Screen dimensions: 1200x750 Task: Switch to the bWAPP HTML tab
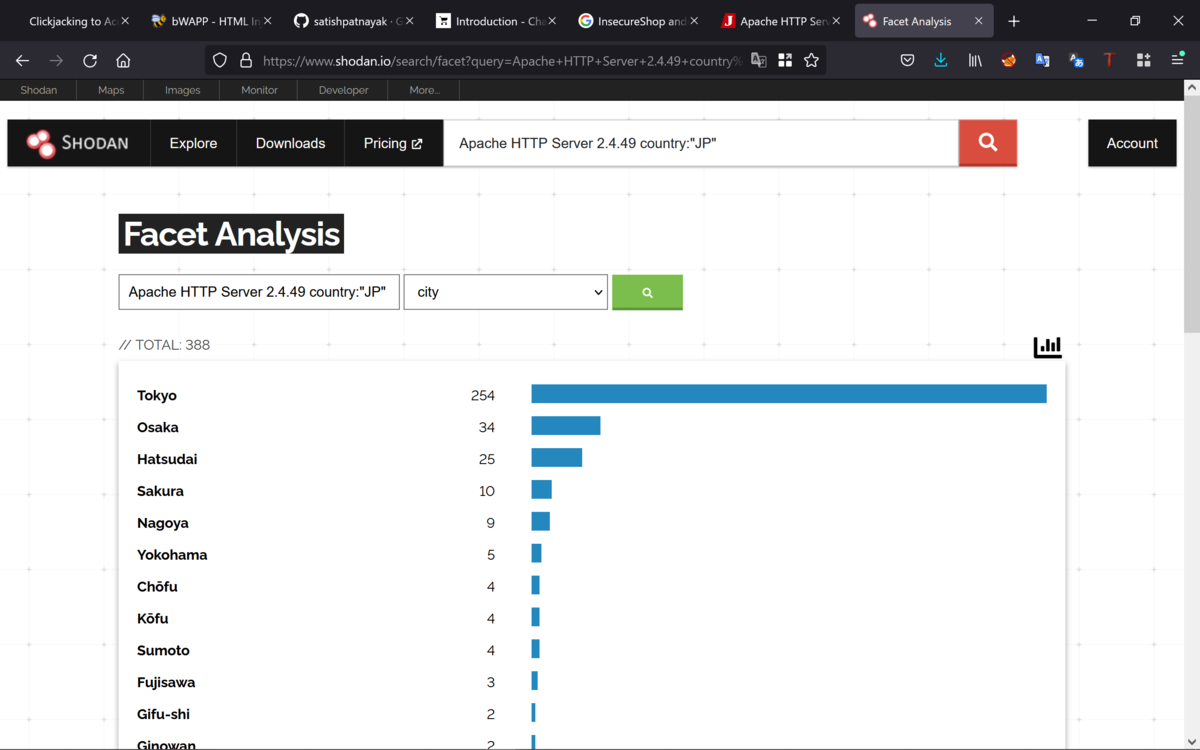pos(209,21)
